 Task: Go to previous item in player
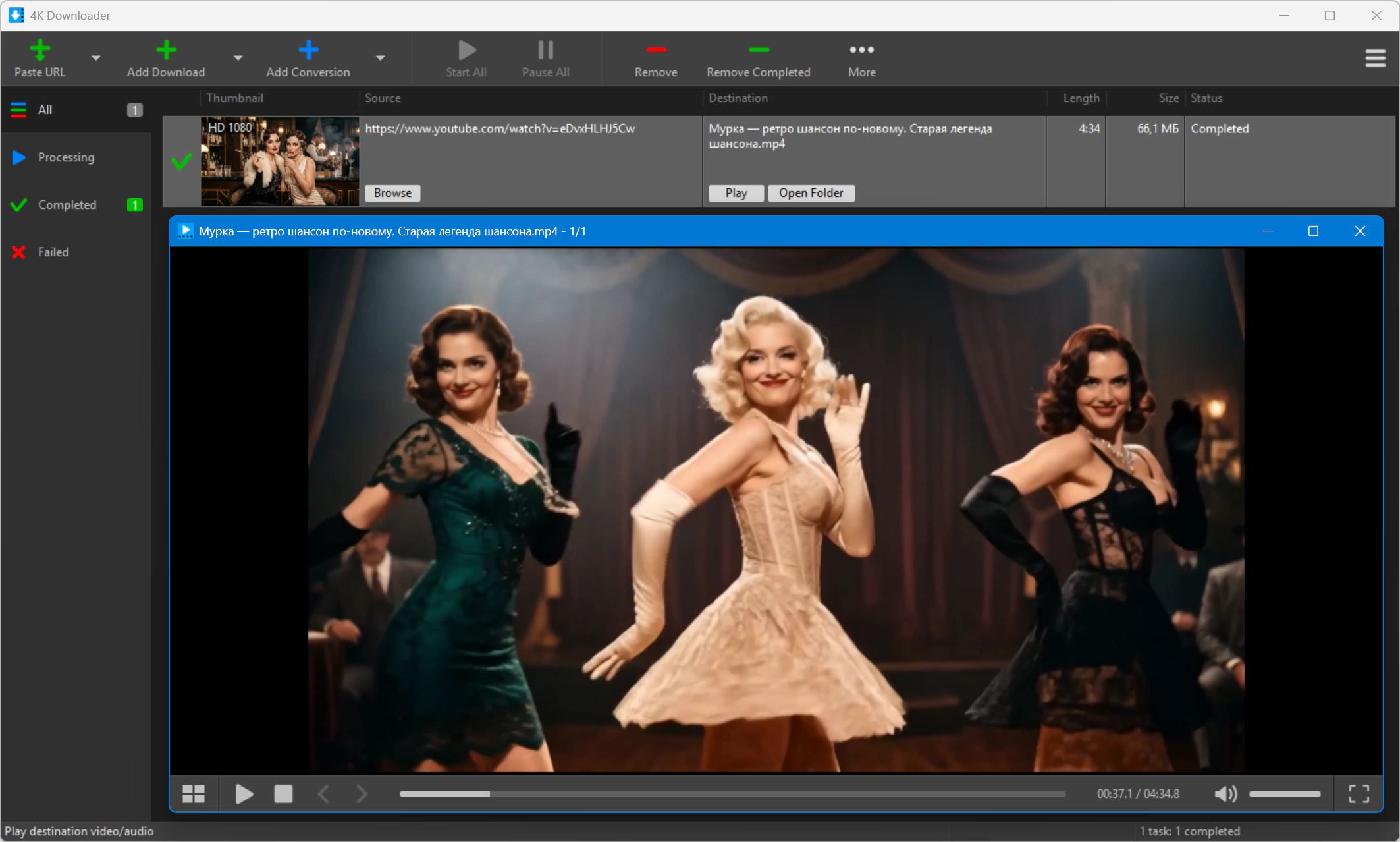(324, 794)
